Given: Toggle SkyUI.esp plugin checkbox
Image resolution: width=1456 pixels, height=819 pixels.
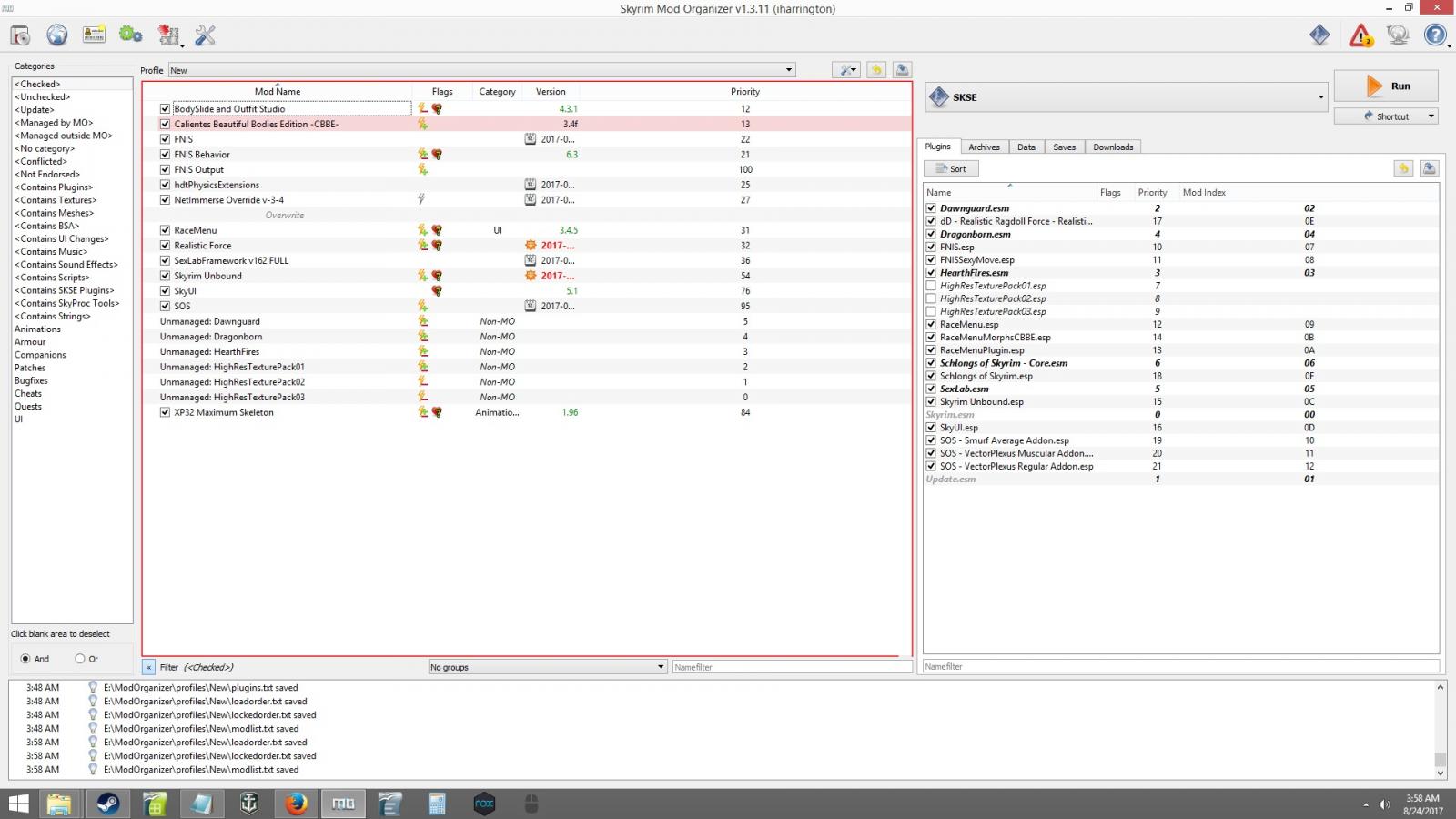Looking at the screenshot, I should point(931,428).
